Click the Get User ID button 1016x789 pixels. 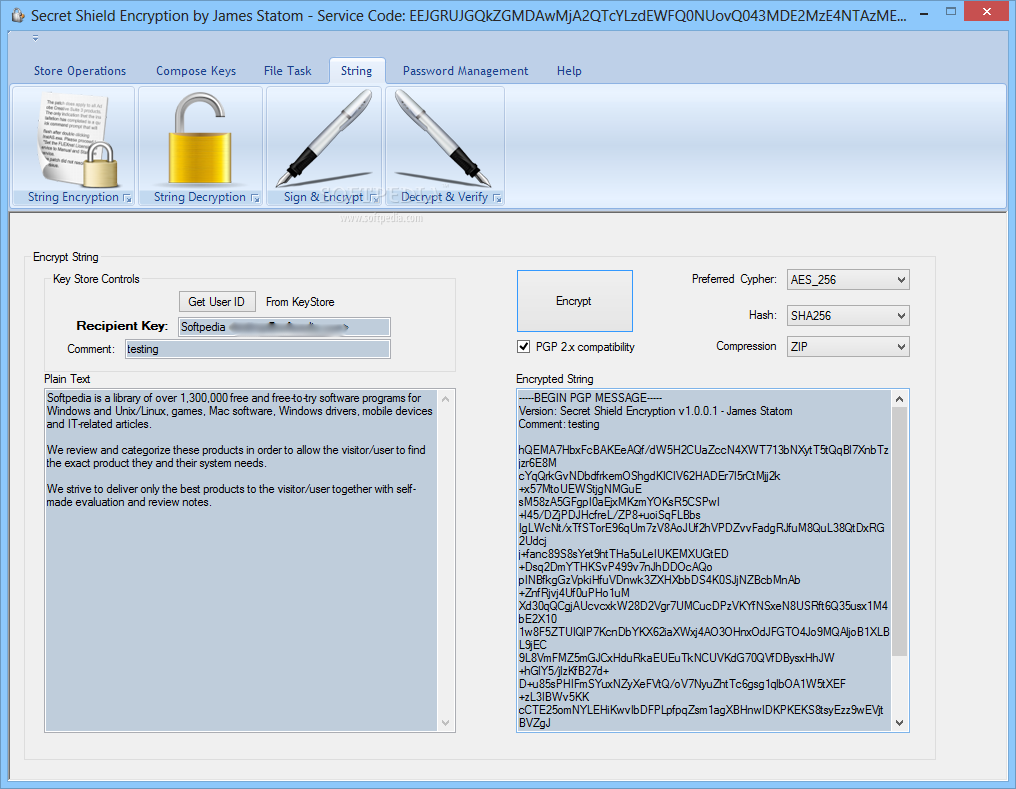pyautogui.click(x=216, y=302)
